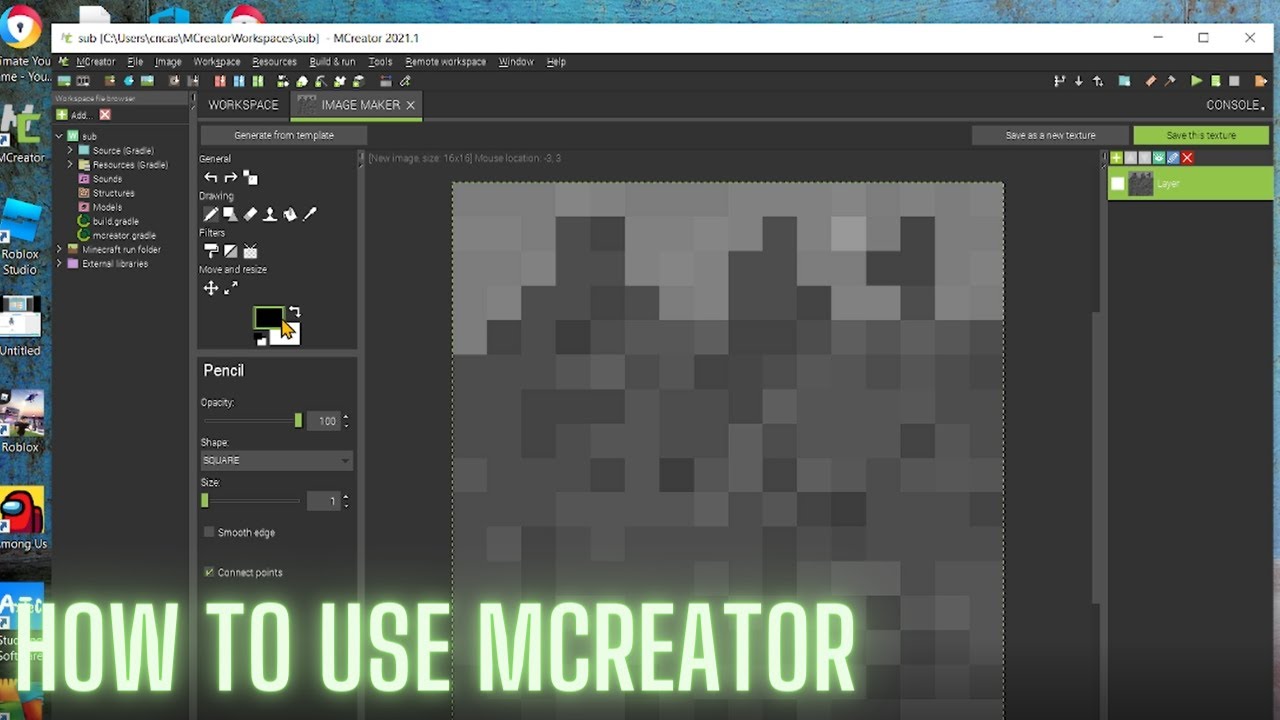Move layer up in layers panel
This screenshot has width=1280, height=720.
tap(1131, 158)
